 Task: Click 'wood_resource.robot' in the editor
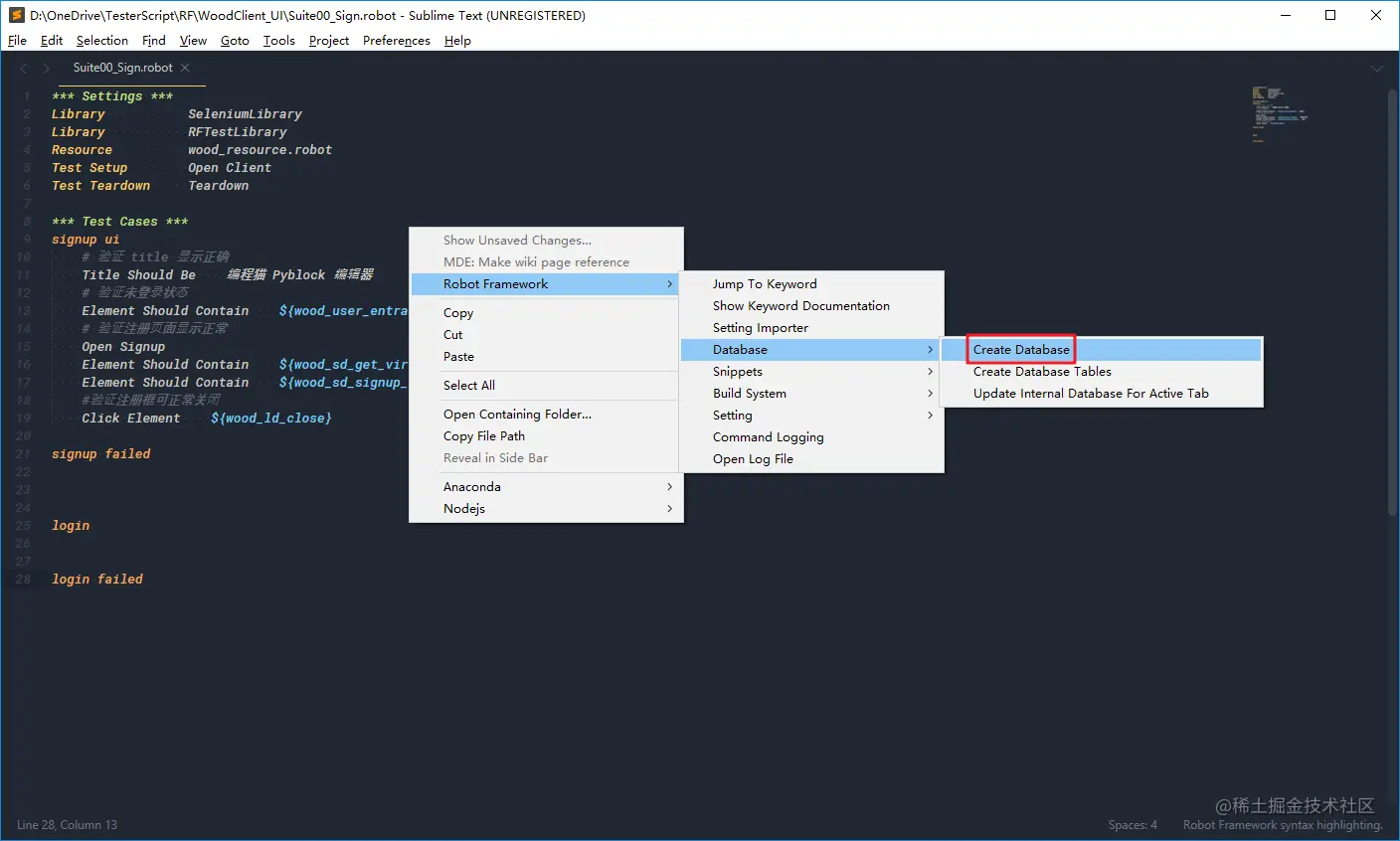tap(260, 150)
